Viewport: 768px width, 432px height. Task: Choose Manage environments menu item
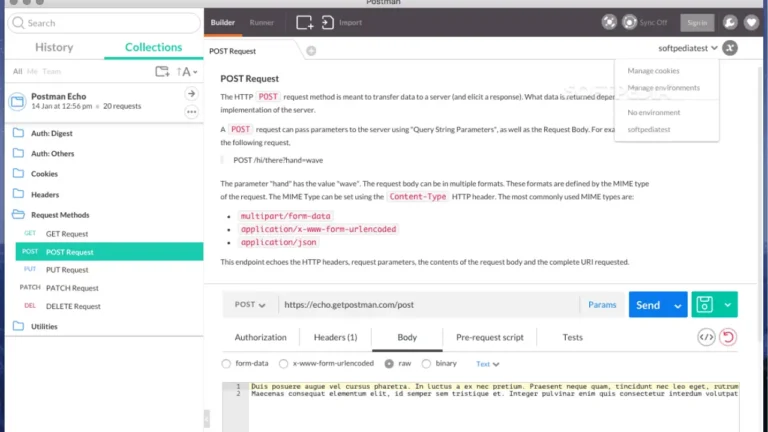click(x=664, y=88)
